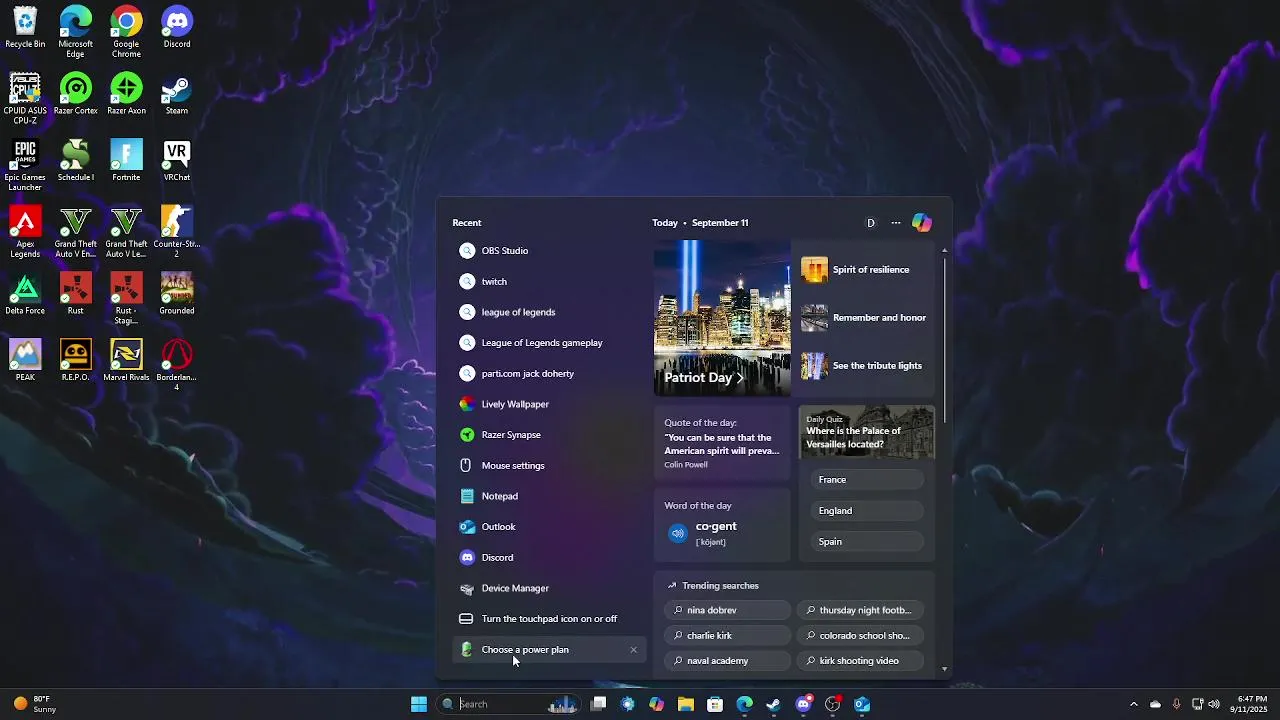Select the CPUID ASUS CPU-Z icon
The height and width of the screenshot is (720, 1280).
click(x=25, y=99)
